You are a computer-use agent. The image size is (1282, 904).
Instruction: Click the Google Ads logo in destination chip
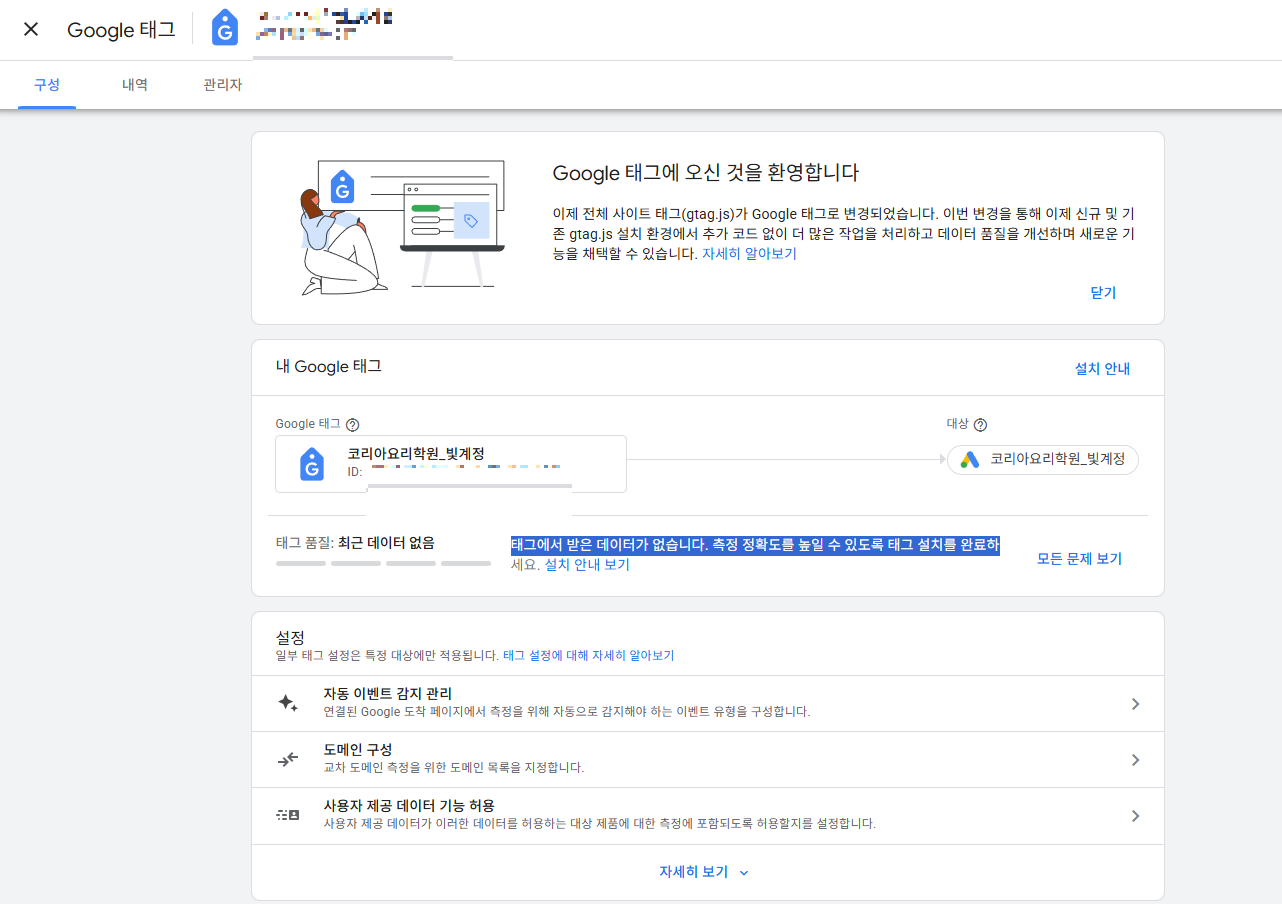pyautogui.click(x=969, y=459)
